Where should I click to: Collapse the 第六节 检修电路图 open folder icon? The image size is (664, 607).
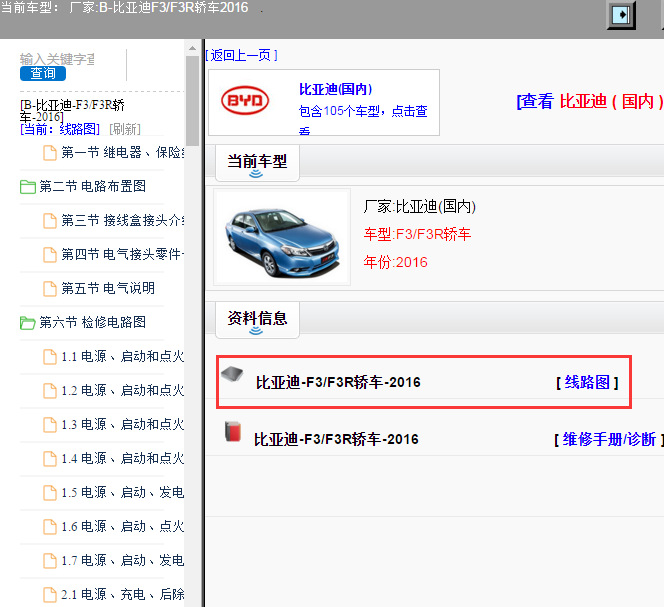pyautogui.click(x=28, y=323)
